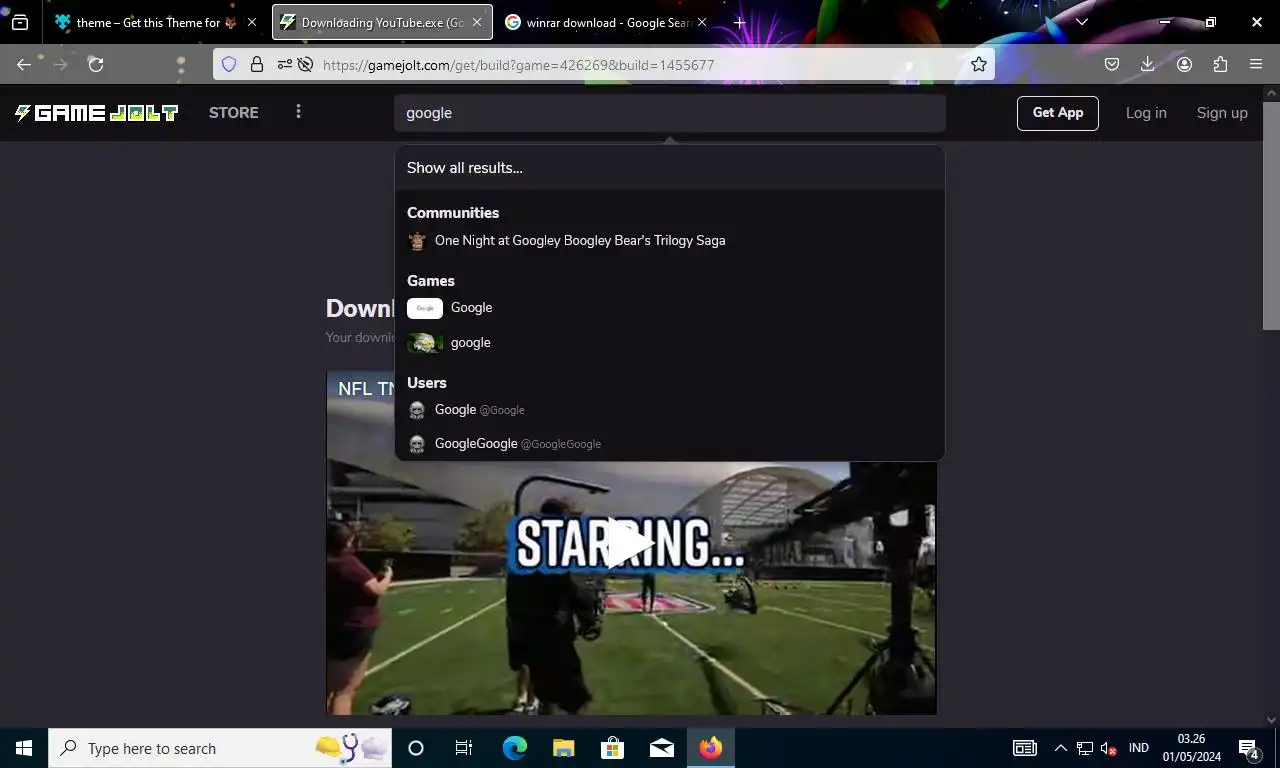
Task: Open the Extensions menu
Action: [1220, 64]
